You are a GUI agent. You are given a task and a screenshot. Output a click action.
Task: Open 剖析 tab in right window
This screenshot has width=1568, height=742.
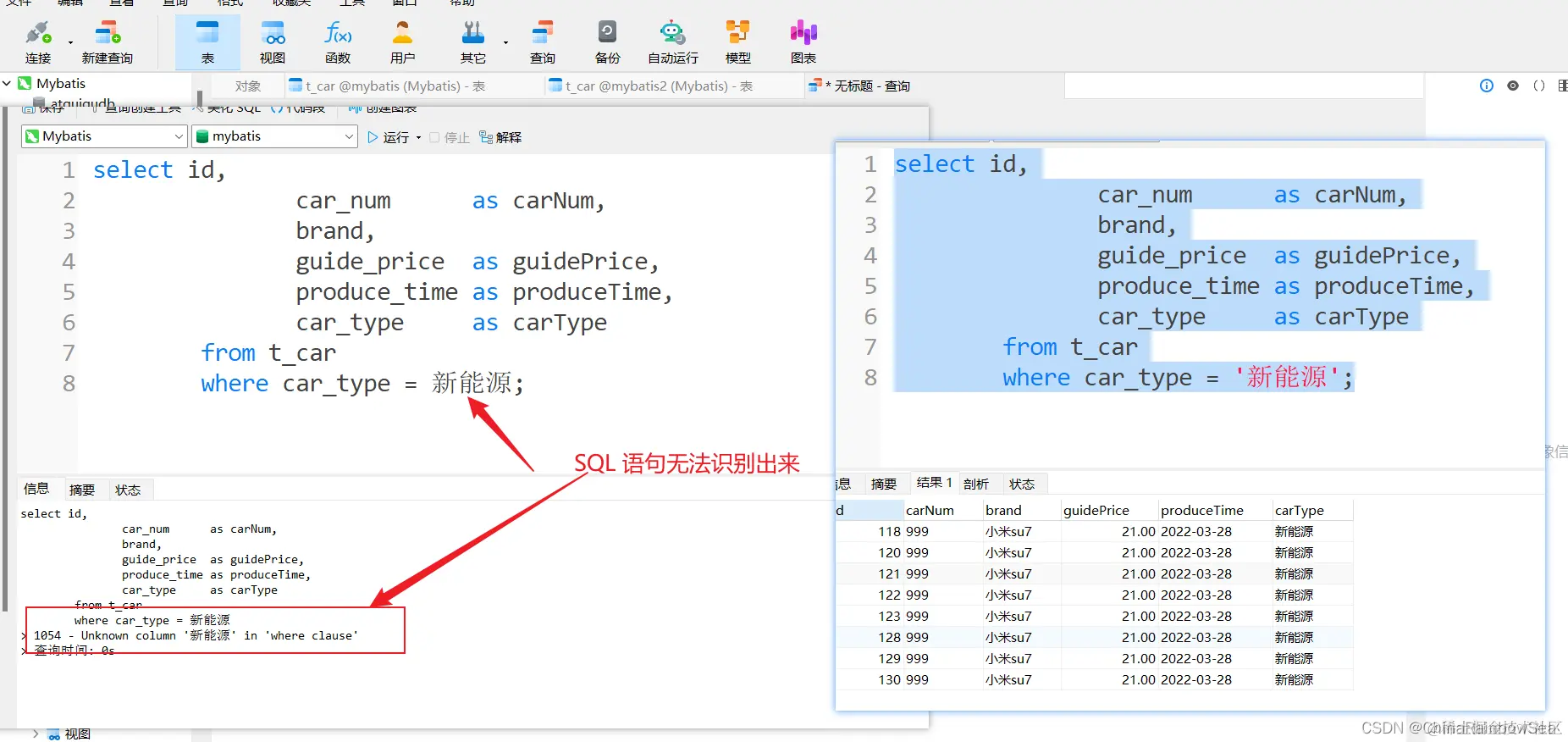[x=976, y=484]
